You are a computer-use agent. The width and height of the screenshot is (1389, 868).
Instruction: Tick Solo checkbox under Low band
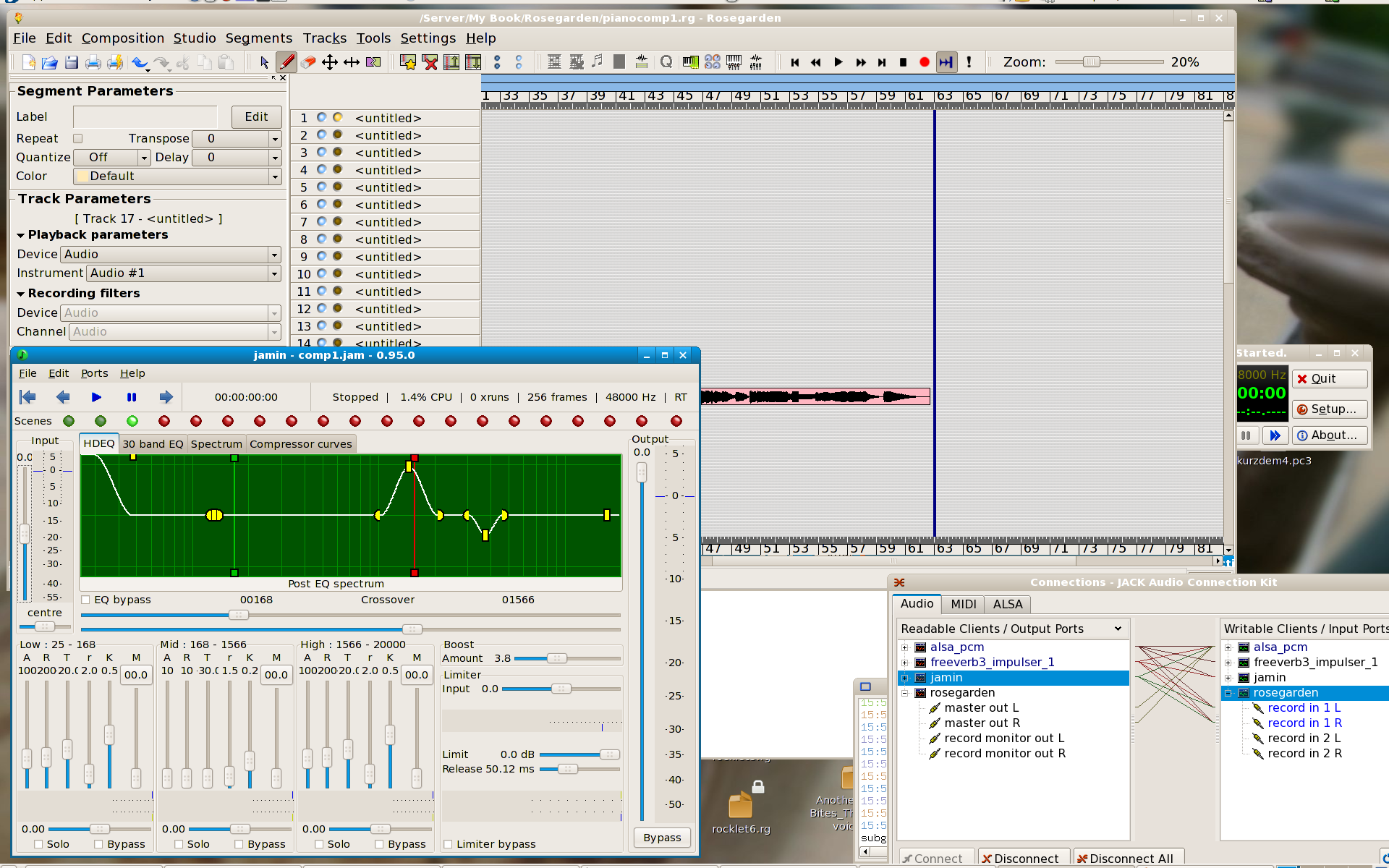click(x=38, y=844)
